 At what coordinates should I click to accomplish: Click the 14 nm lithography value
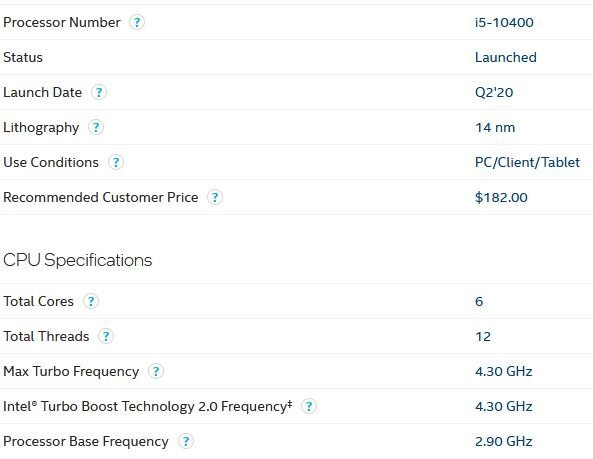tap(495, 127)
